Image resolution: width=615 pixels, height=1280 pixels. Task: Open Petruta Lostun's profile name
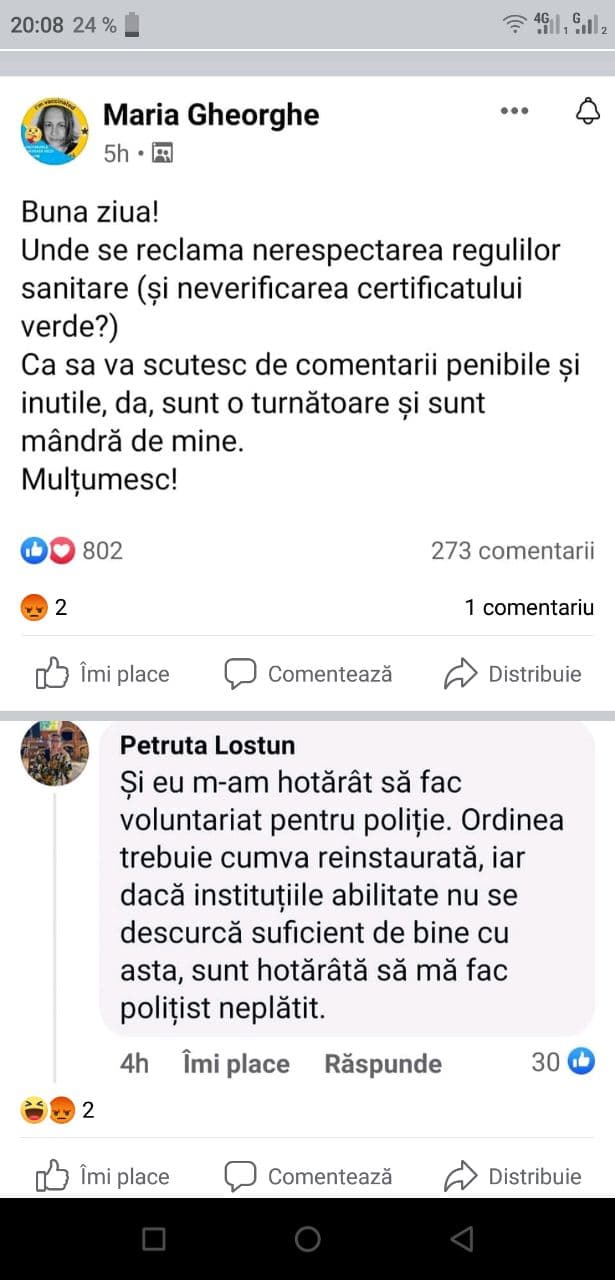[207, 745]
